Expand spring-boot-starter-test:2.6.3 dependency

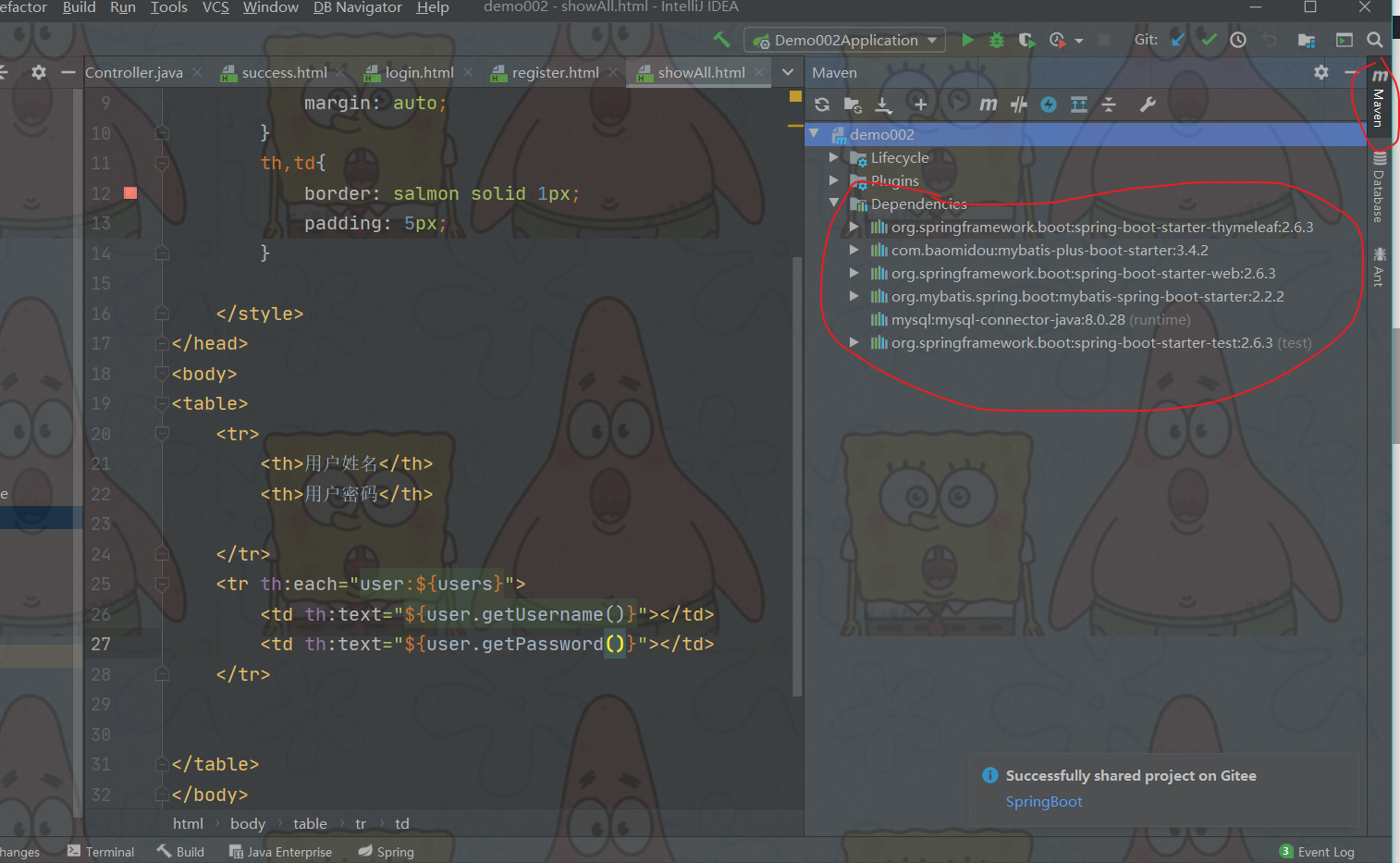854,342
